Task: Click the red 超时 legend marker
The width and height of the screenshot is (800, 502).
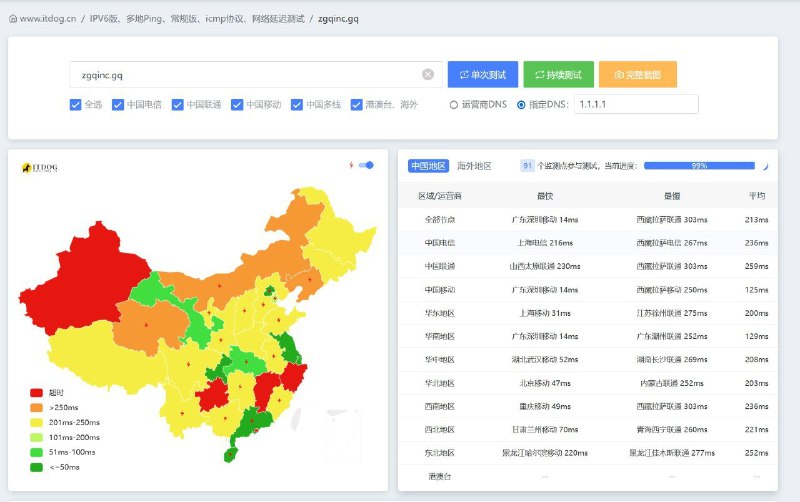Action: pos(37,393)
